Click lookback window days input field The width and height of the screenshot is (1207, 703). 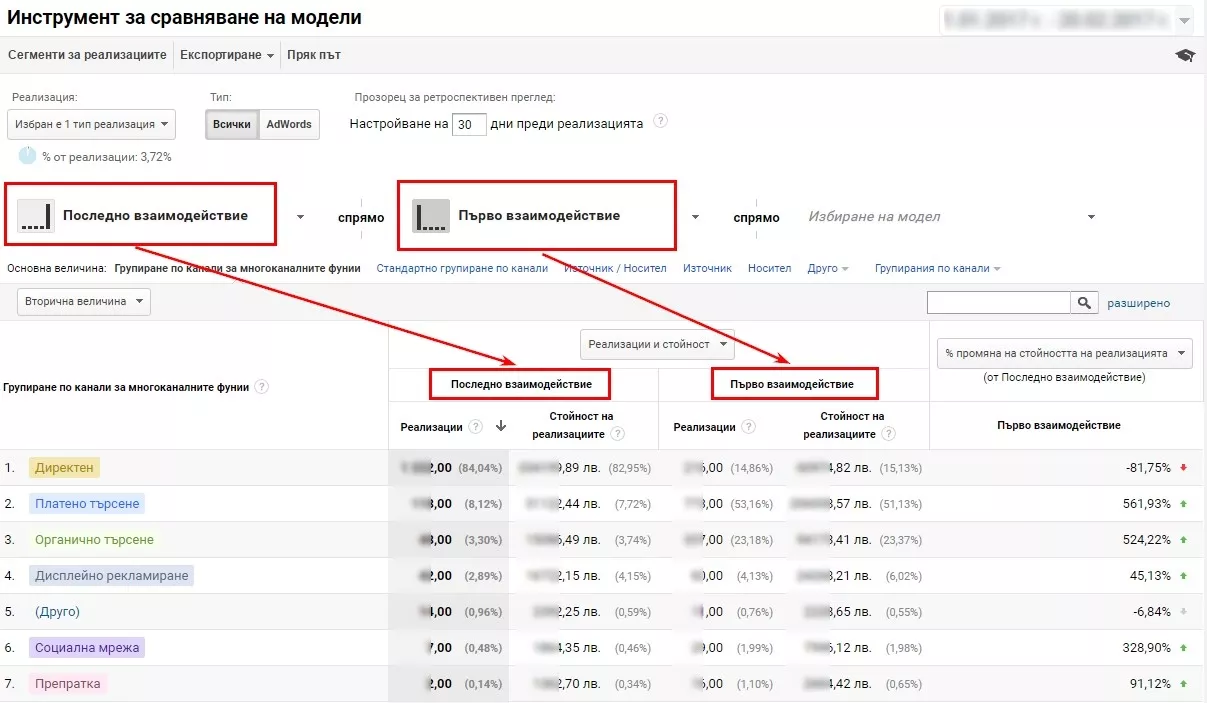tap(469, 125)
